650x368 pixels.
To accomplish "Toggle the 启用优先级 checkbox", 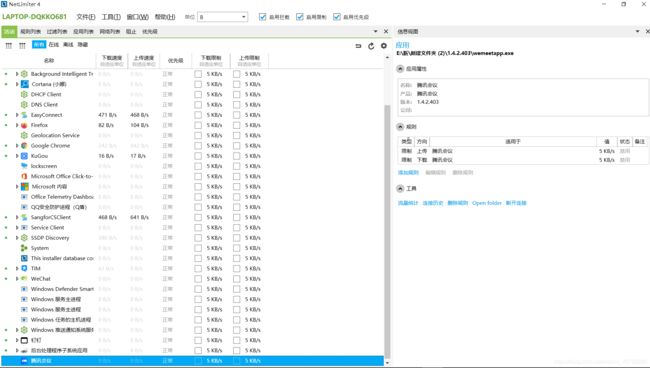I will (337, 17).
